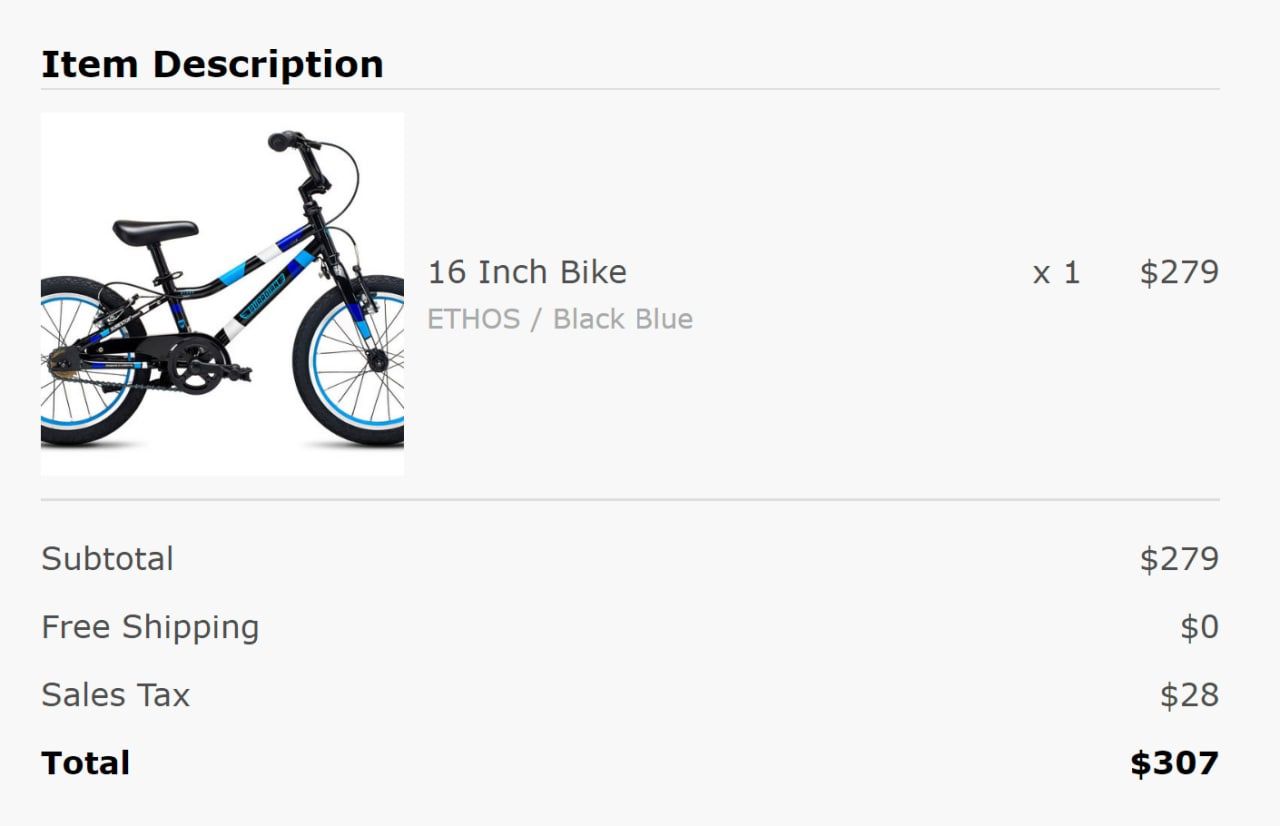Click the "16 Inch Bike" product name

[x=527, y=272]
